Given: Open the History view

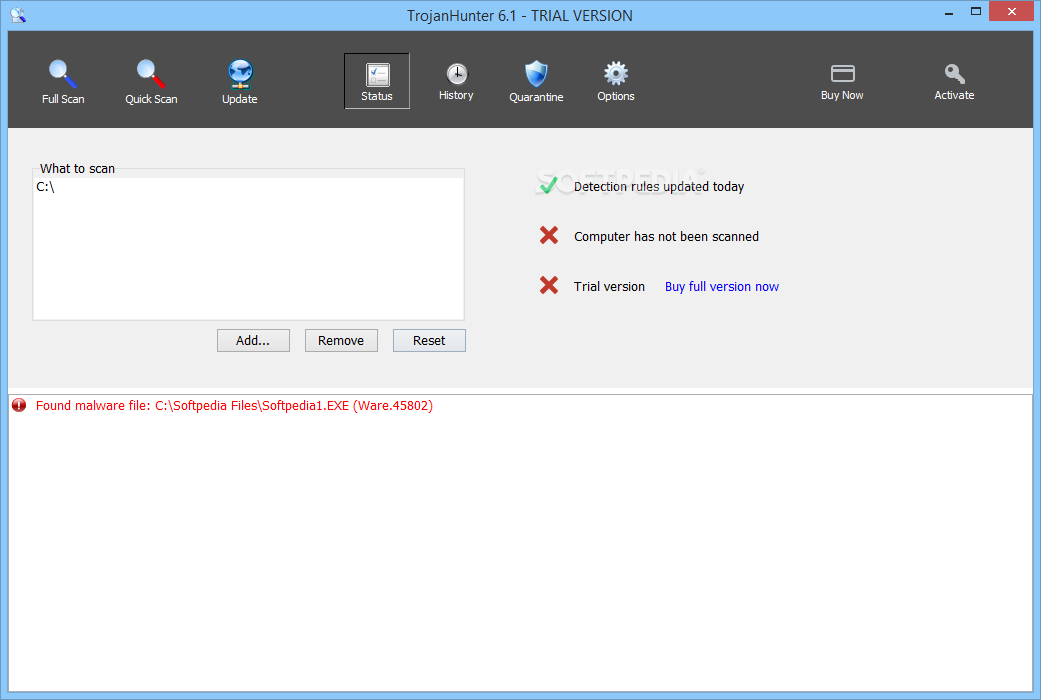Looking at the screenshot, I should (456, 81).
